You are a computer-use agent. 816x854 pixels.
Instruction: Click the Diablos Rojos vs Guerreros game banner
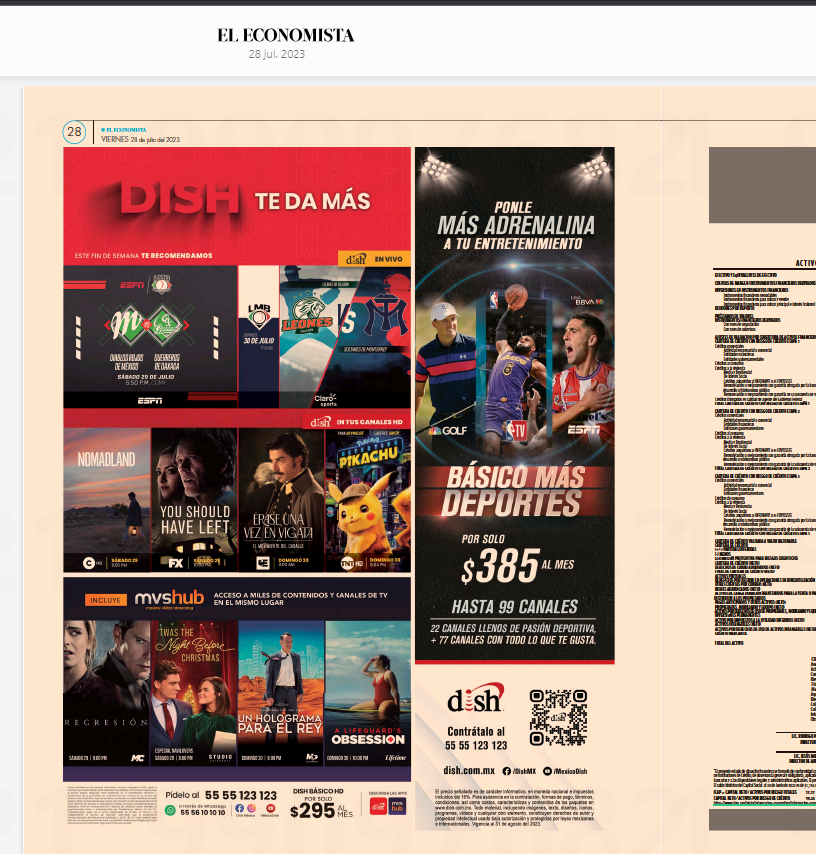click(150, 335)
